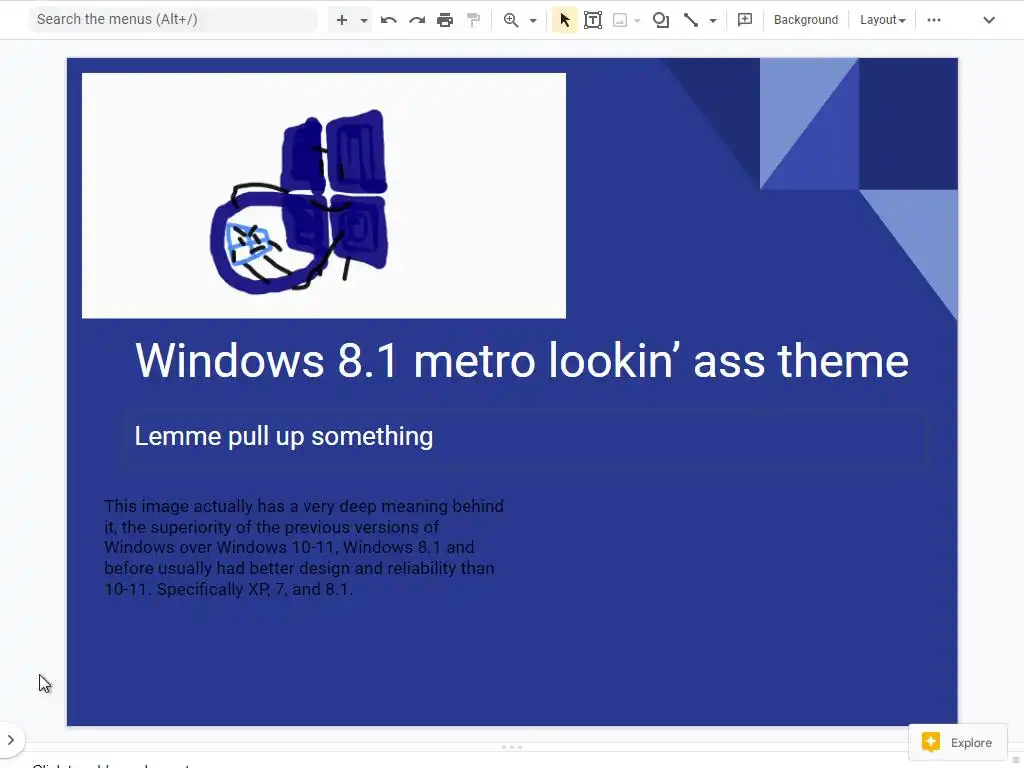The width and height of the screenshot is (1024, 768).
Task: Expand the insert image dropdown arrow
Action: [637, 20]
